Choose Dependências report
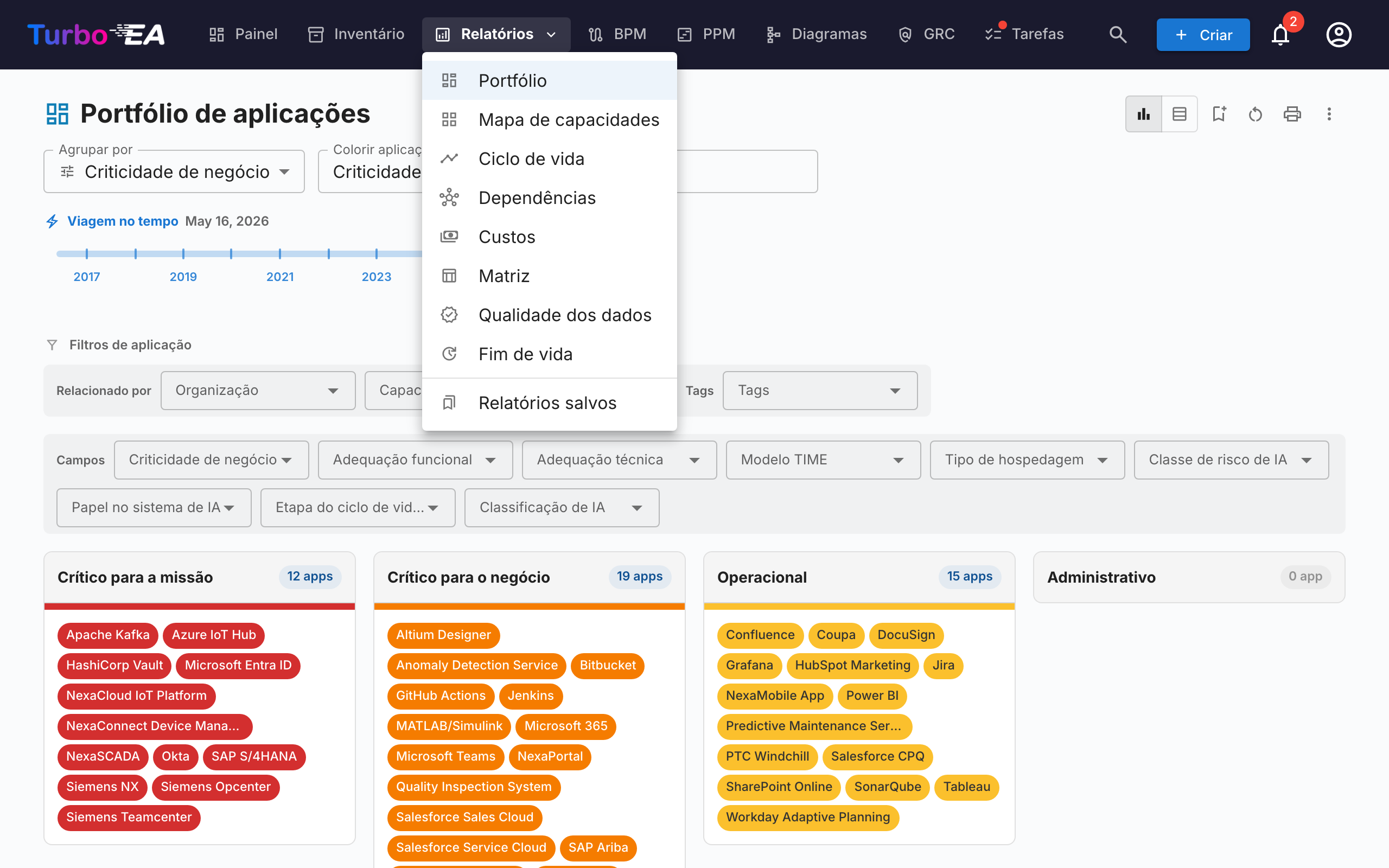This screenshot has width=1389, height=868. (549, 197)
